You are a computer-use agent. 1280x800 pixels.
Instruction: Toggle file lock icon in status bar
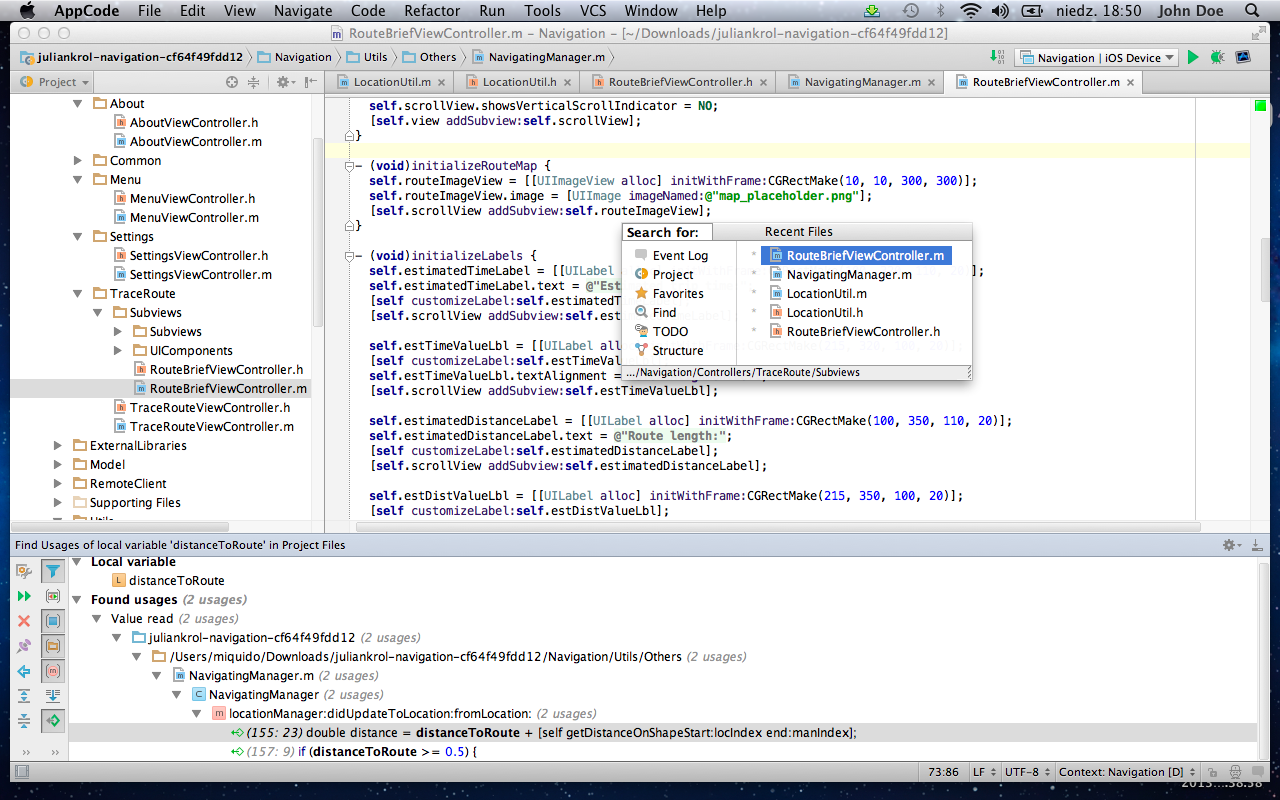pyautogui.click(x=1213, y=772)
